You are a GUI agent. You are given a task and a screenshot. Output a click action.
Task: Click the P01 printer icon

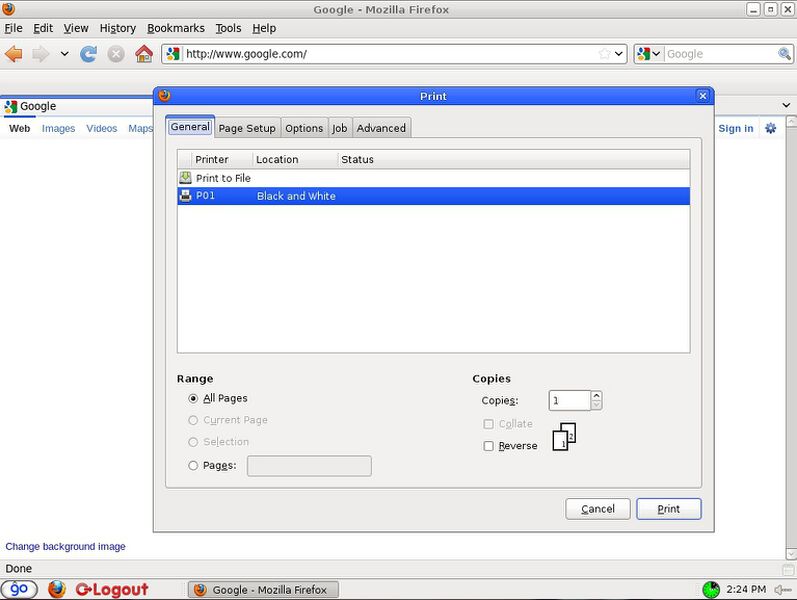point(186,195)
